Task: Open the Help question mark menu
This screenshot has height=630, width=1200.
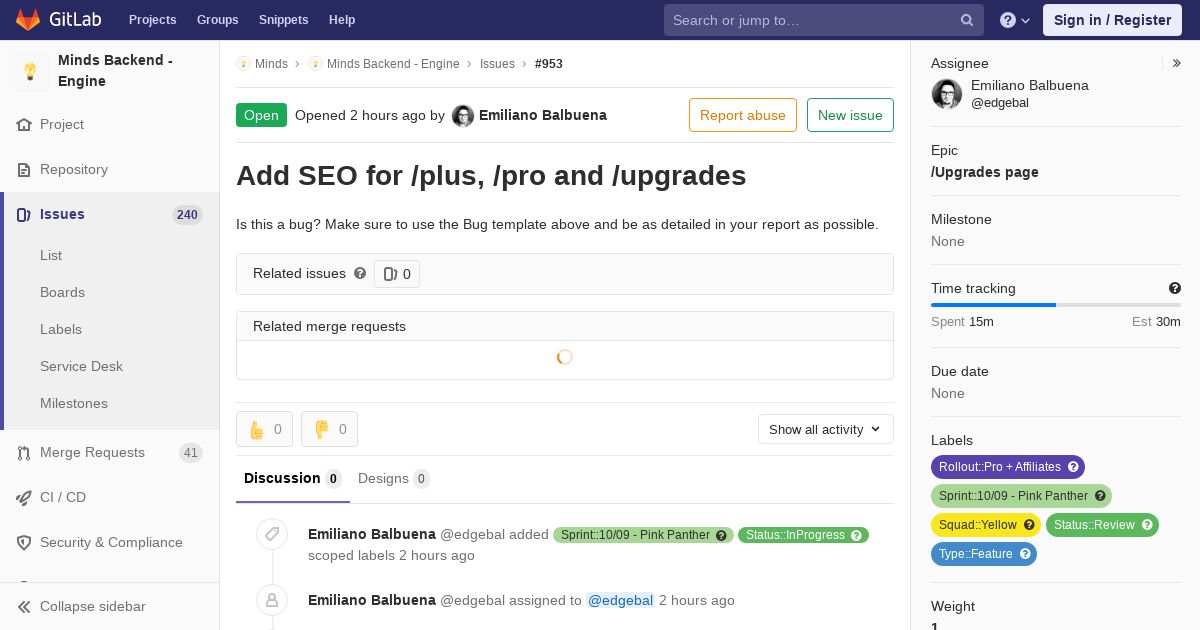Action: click(x=1015, y=20)
